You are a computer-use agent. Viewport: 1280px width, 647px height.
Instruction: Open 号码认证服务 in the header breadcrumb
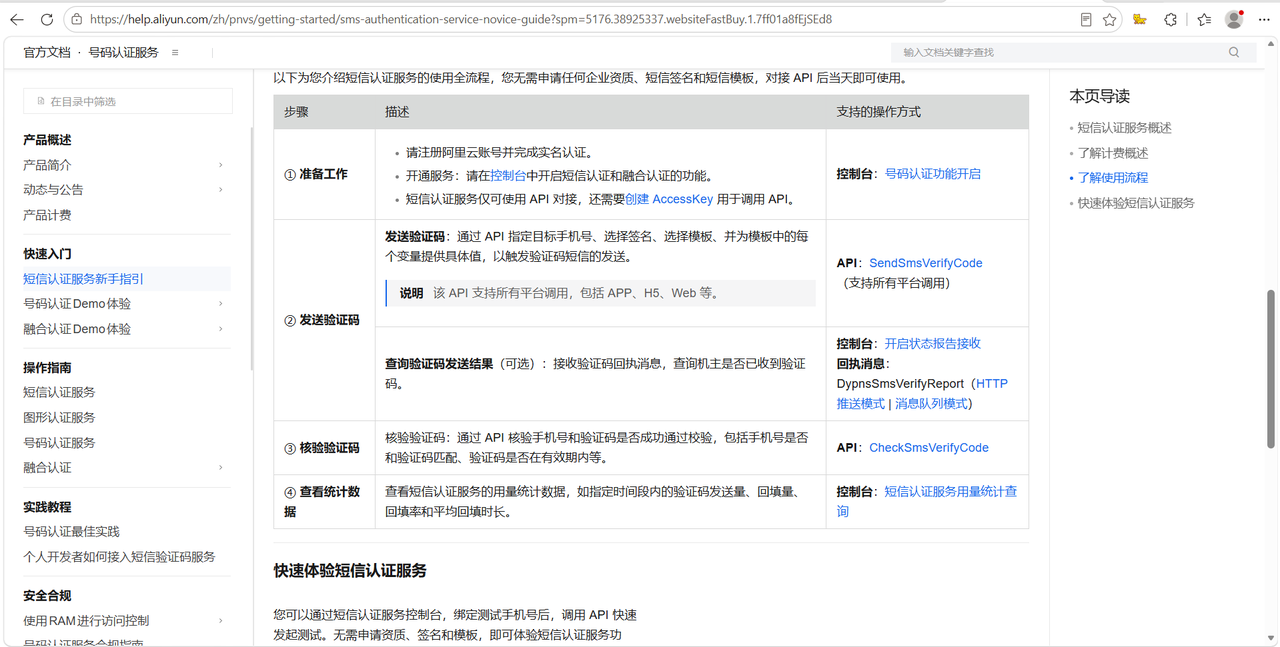(123, 52)
